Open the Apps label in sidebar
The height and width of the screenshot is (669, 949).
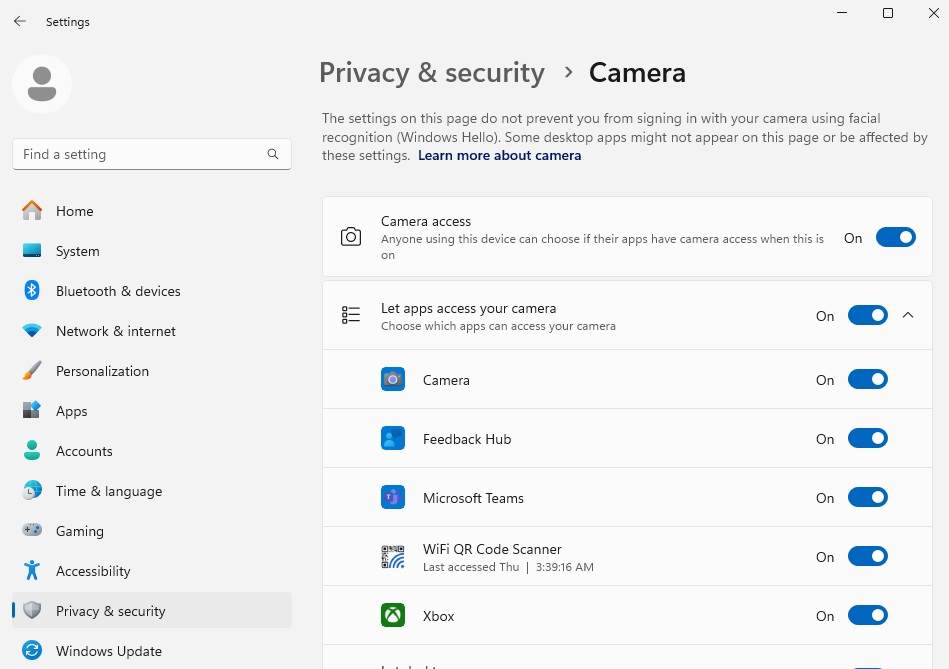pos(71,411)
